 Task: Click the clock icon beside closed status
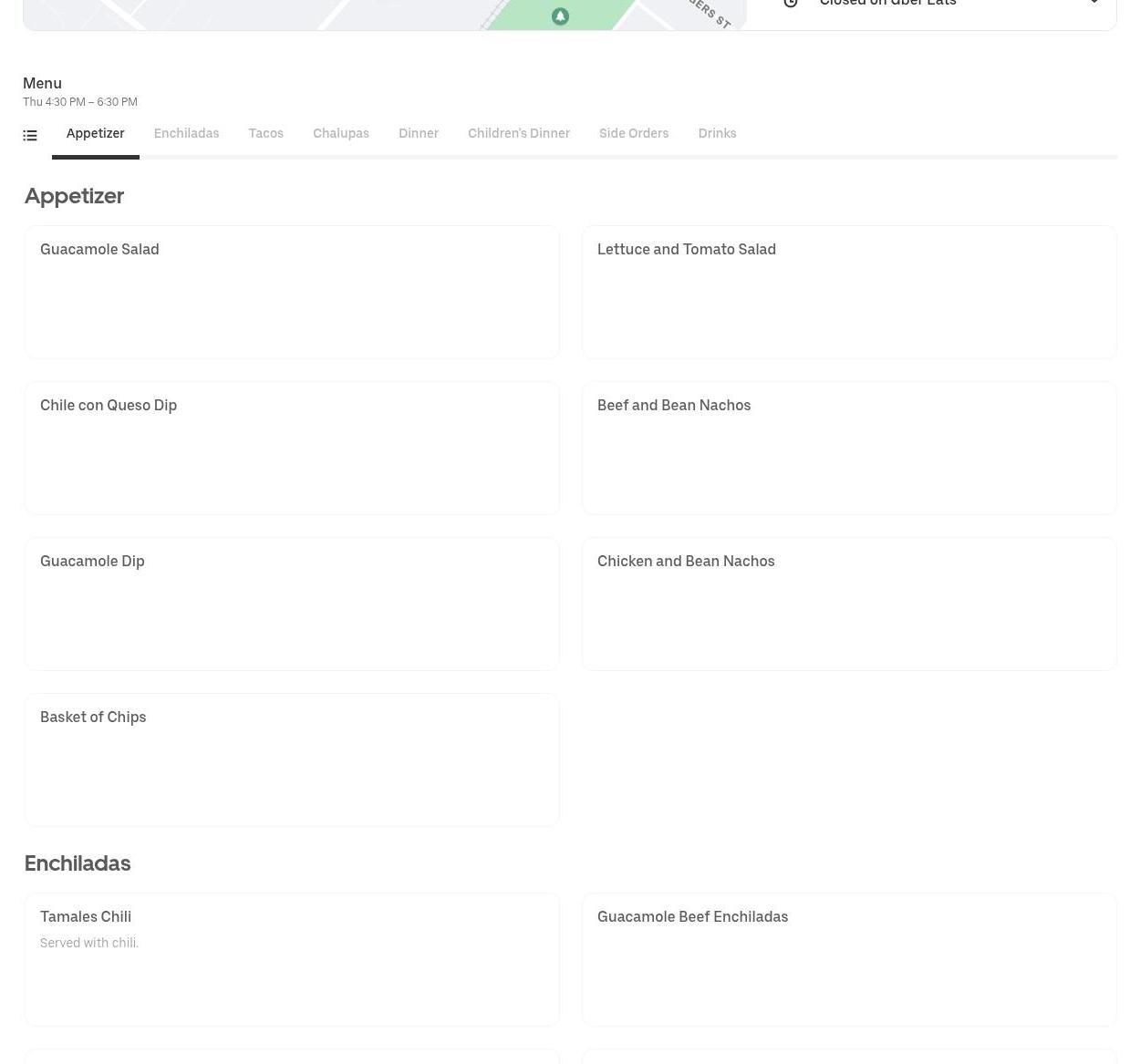tap(791, 4)
